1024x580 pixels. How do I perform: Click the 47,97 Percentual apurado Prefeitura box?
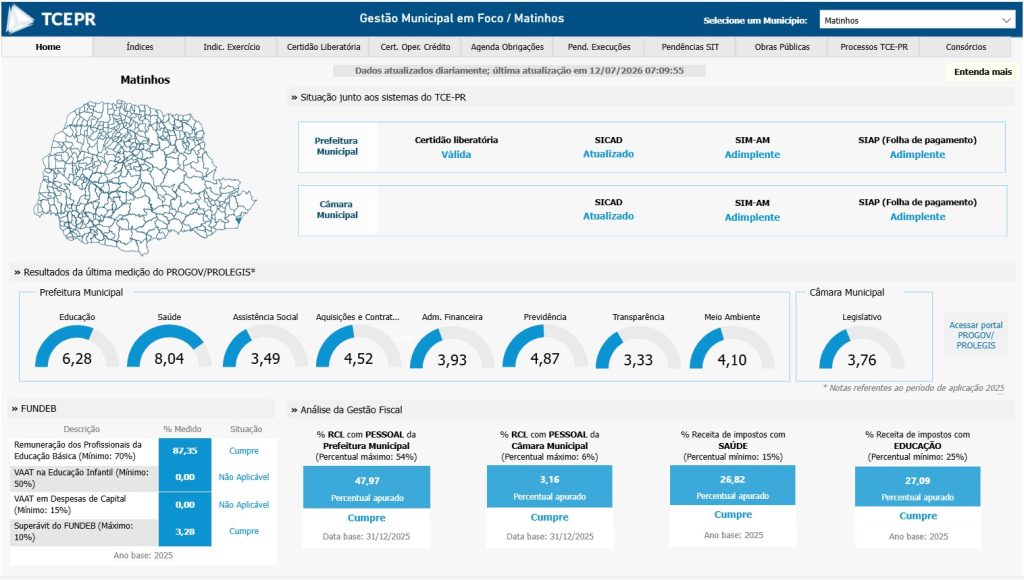[366, 487]
